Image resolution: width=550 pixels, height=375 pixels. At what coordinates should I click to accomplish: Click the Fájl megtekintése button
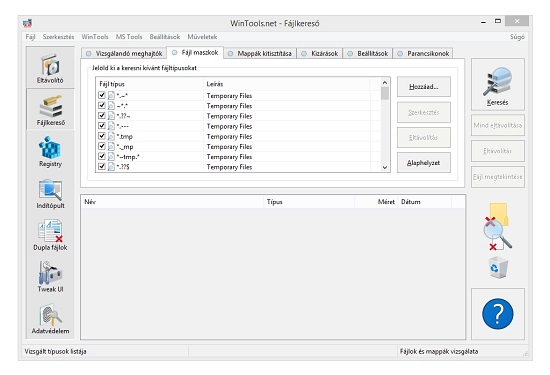tap(498, 177)
